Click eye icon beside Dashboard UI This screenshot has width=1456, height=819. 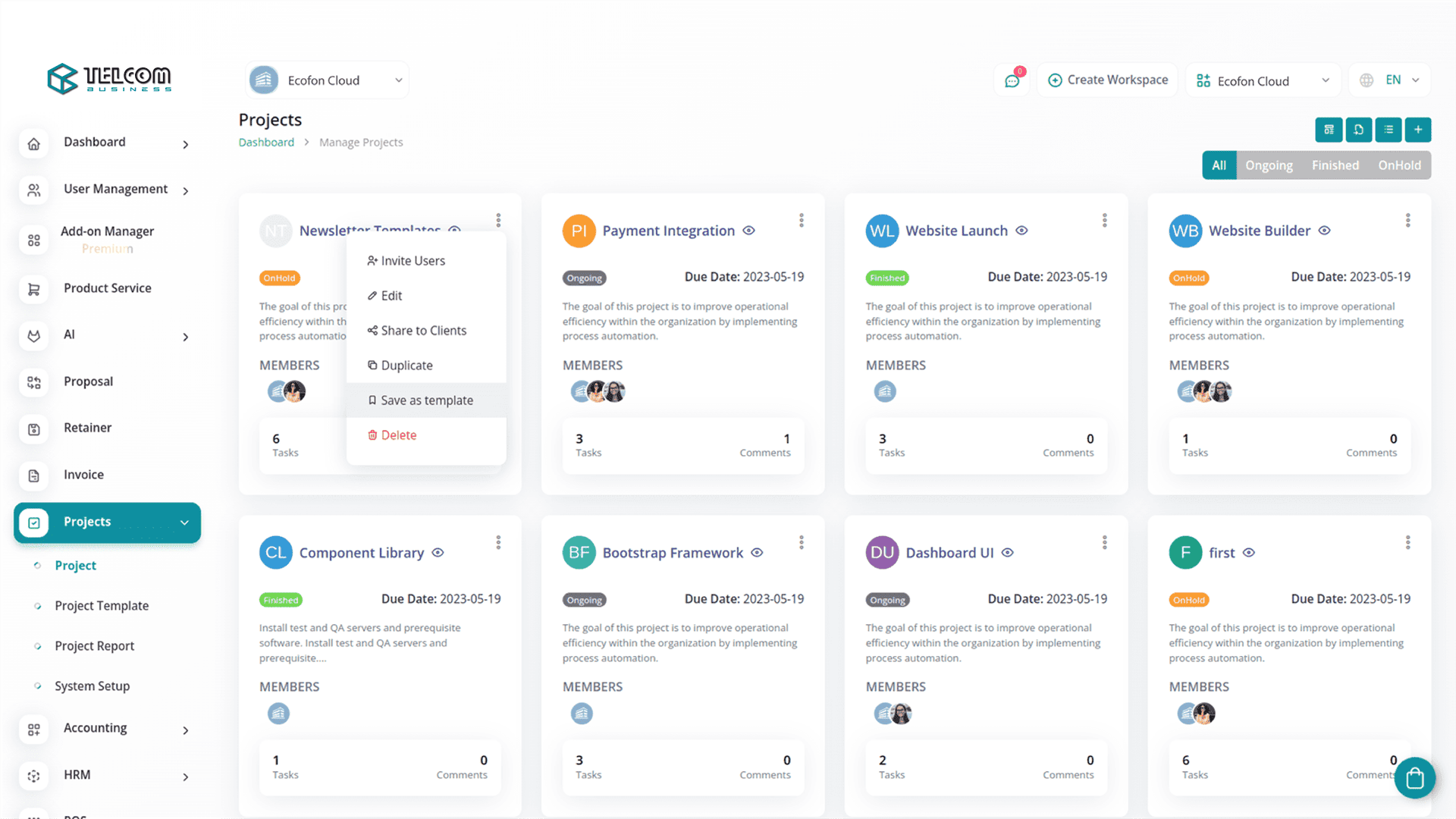tap(1007, 553)
